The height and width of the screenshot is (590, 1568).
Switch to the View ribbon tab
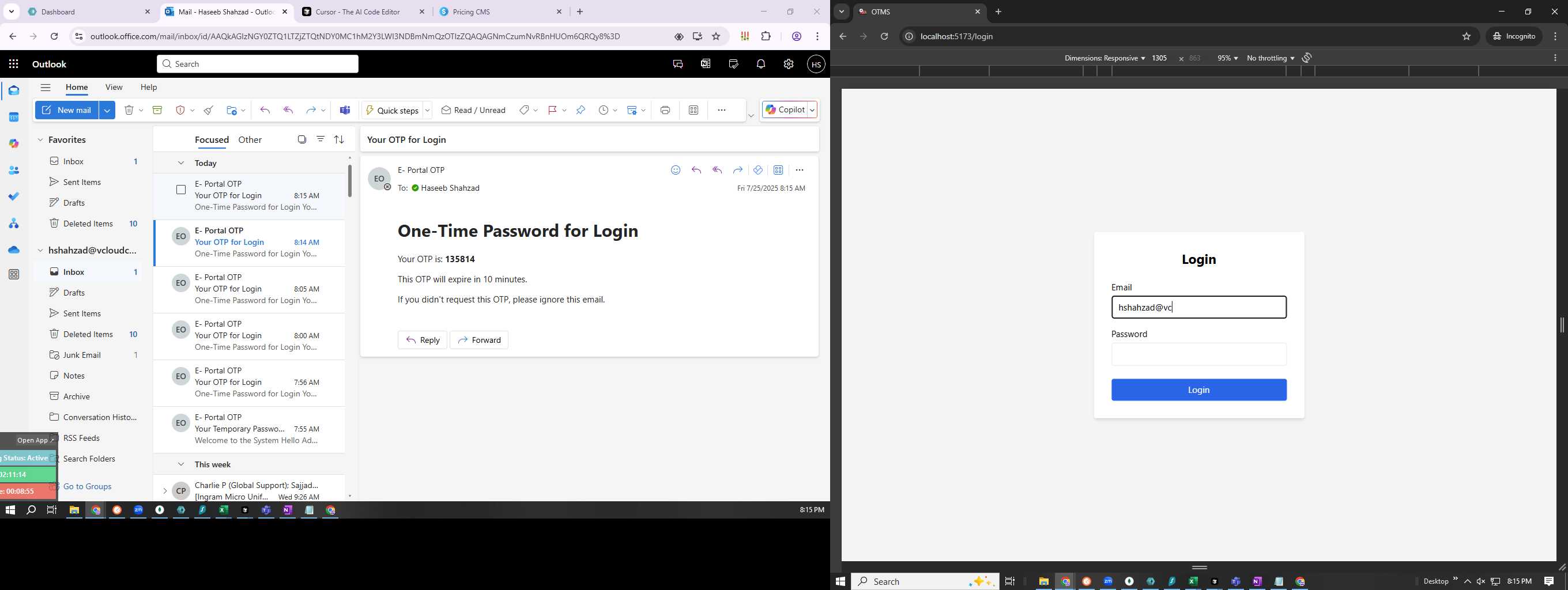(x=114, y=87)
